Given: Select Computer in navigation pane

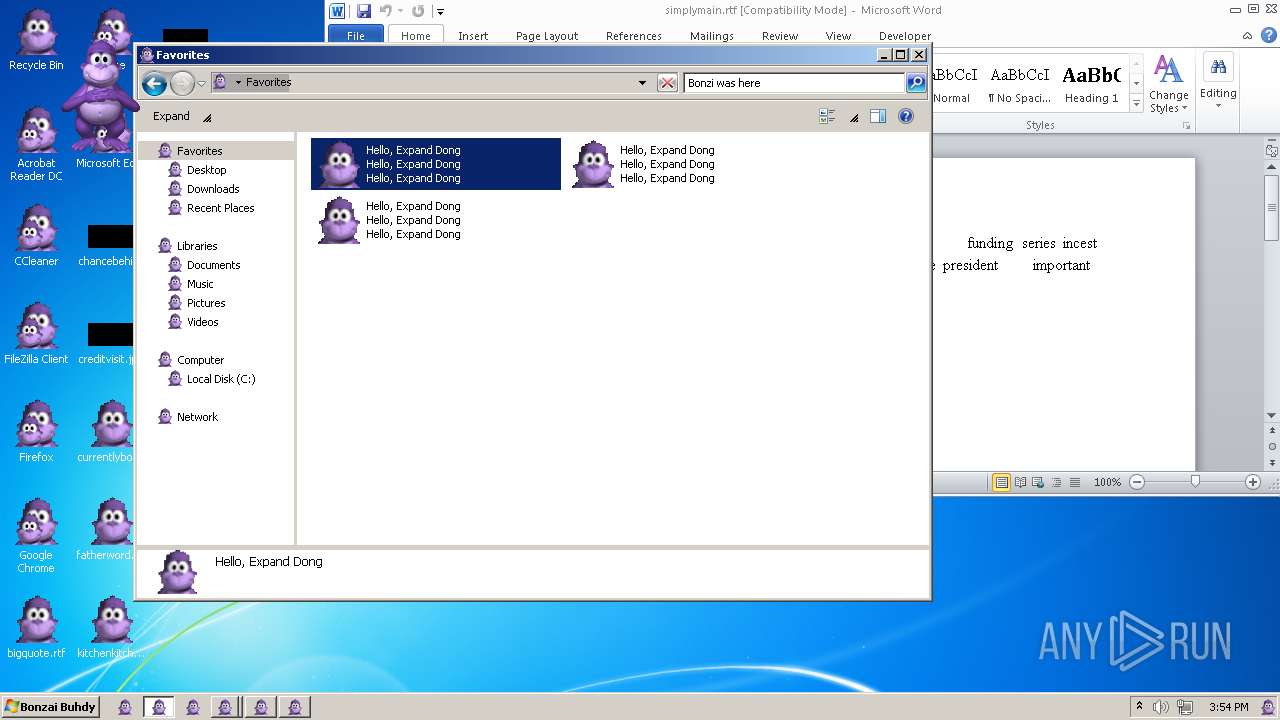Looking at the screenshot, I should tap(200, 360).
